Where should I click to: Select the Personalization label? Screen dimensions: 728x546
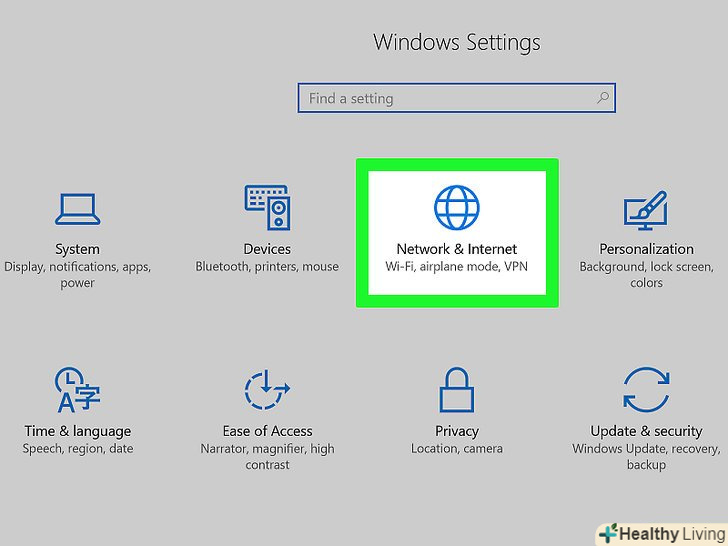coord(646,249)
